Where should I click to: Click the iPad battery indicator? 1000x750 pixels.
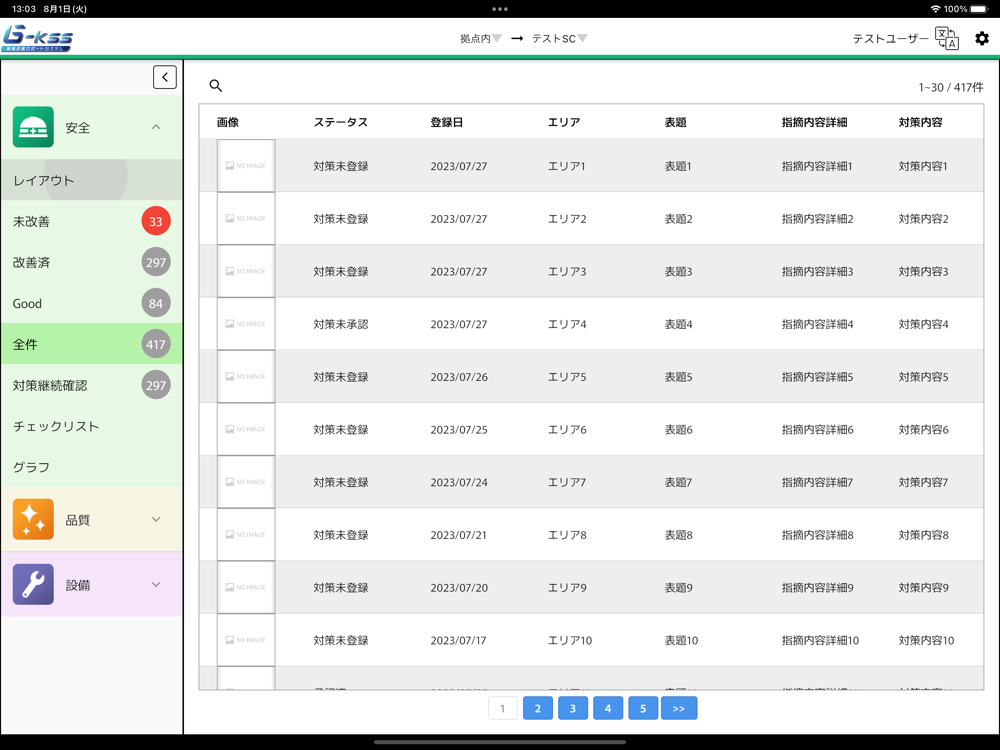click(979, 9)
